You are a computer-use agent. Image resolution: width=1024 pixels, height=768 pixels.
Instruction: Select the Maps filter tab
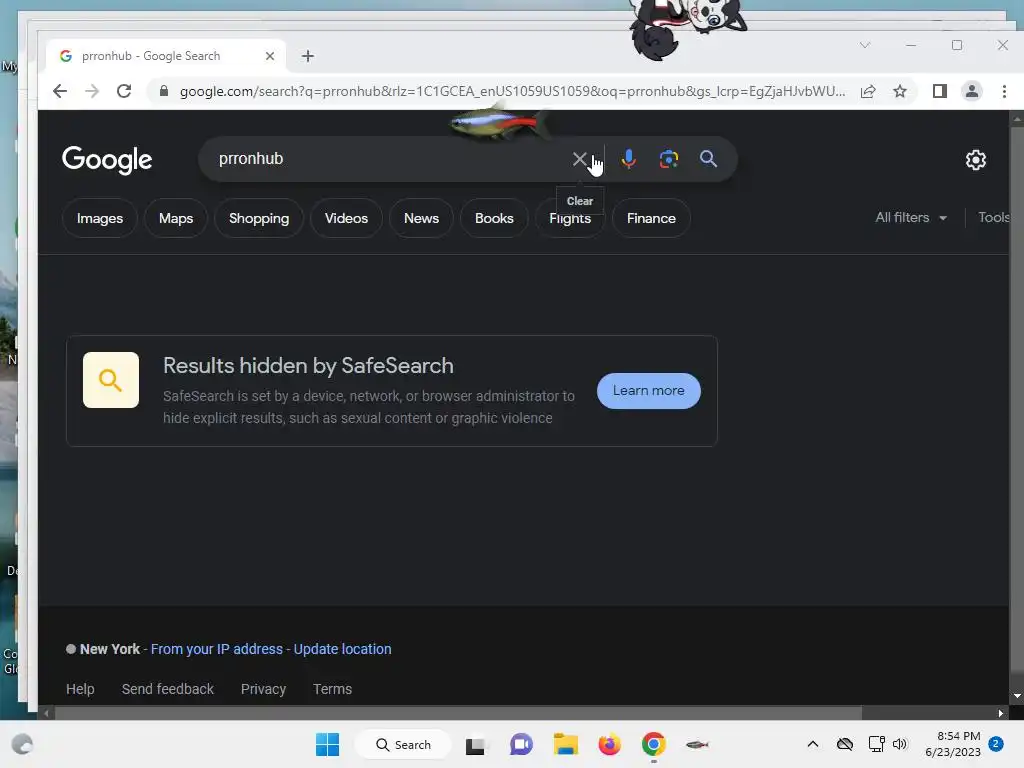(176, 218)
